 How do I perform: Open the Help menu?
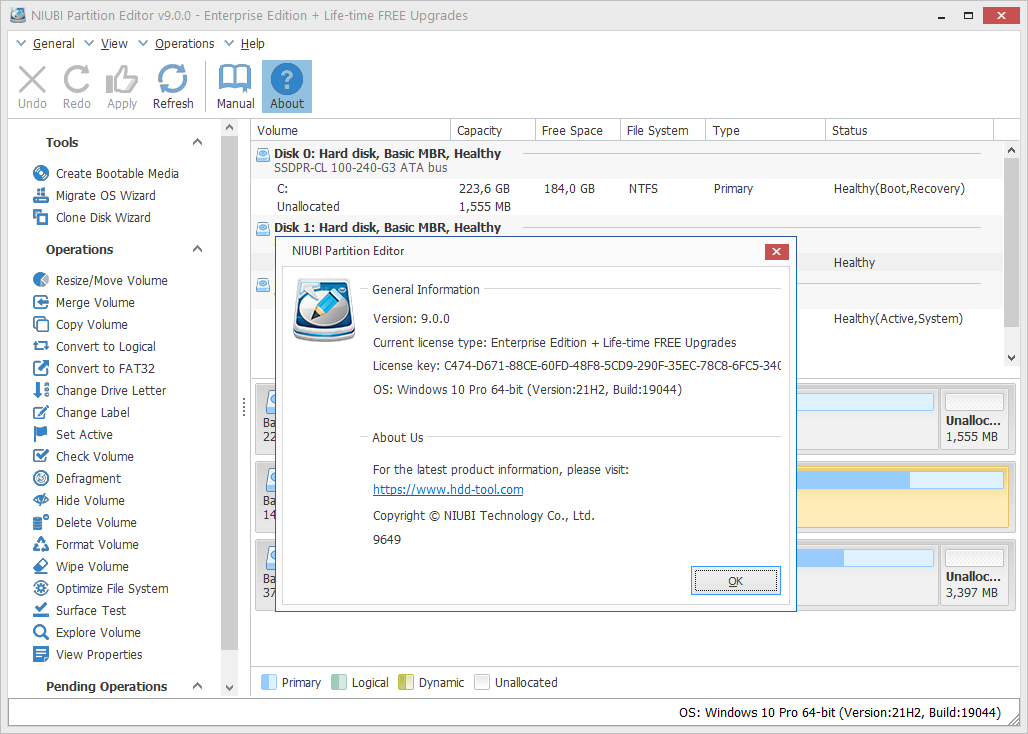click(252, 43)
